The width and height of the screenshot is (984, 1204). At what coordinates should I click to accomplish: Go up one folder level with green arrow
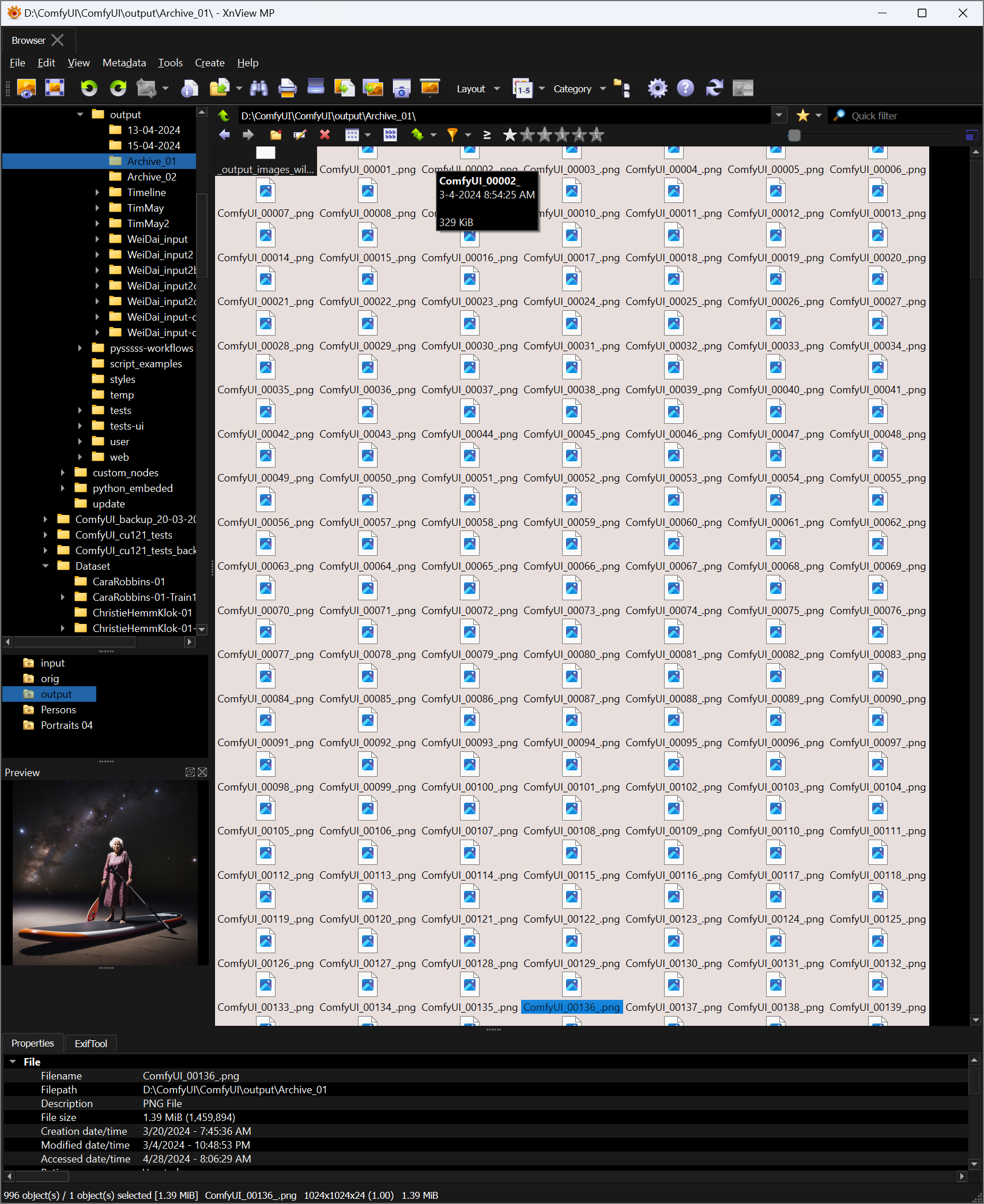(224, 115)
